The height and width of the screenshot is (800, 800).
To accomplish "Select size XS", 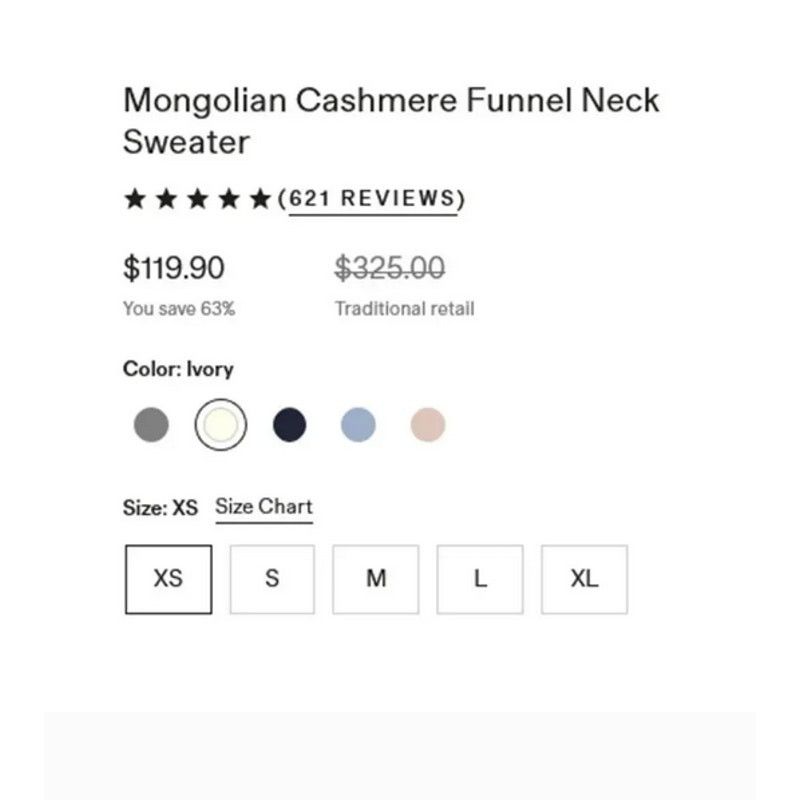I will 169,579.
